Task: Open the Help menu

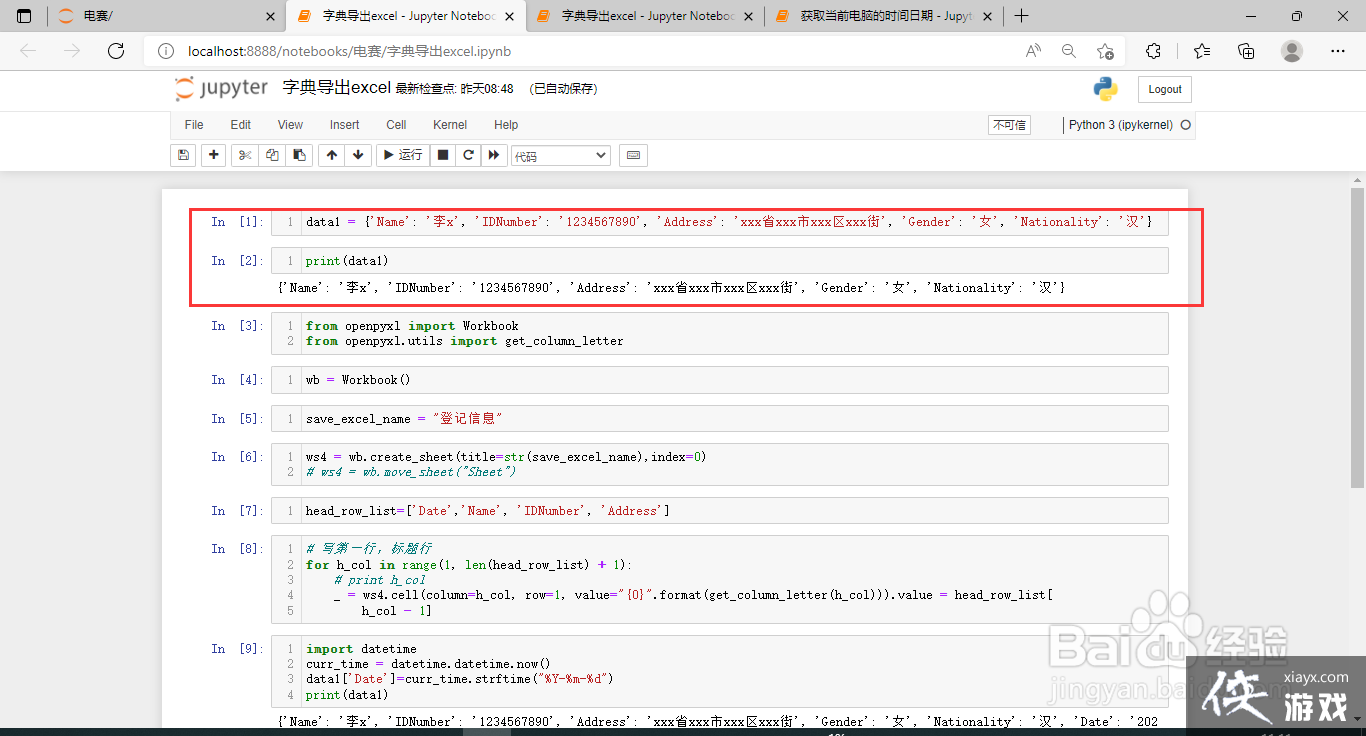Action: point(506,125)
